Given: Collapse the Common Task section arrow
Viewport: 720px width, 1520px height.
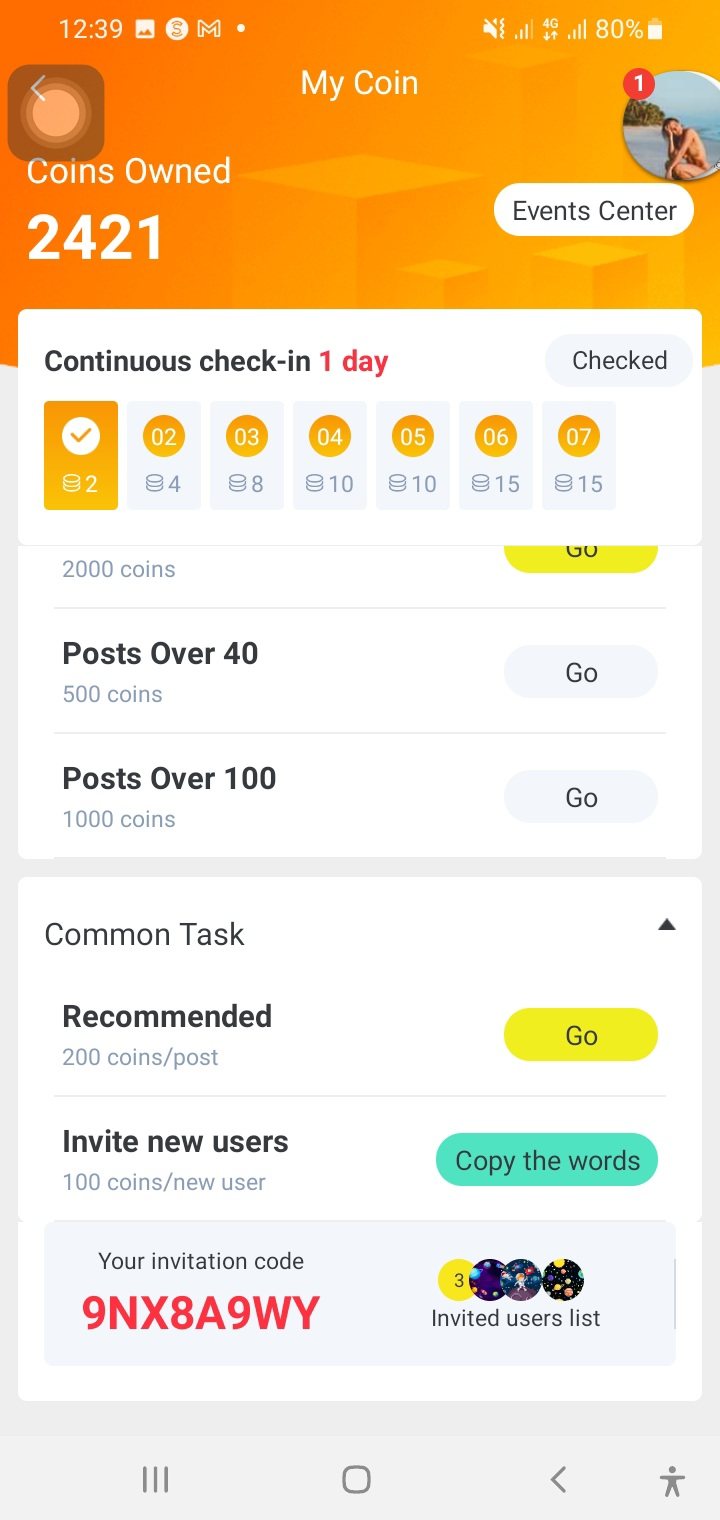Looking at the screenshot, I should (x=667, y=925).
